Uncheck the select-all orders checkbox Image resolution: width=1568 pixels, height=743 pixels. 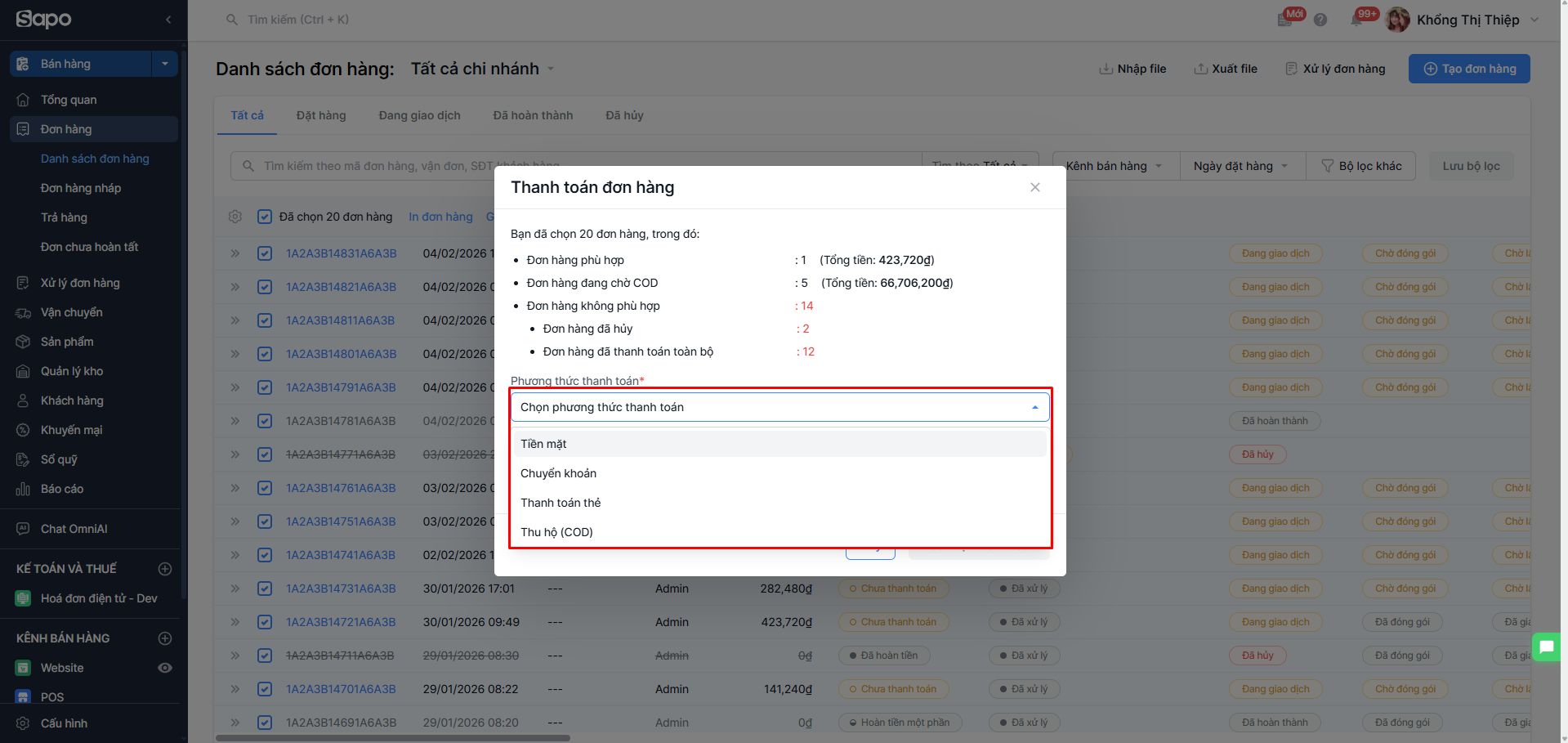coord(265,217)
